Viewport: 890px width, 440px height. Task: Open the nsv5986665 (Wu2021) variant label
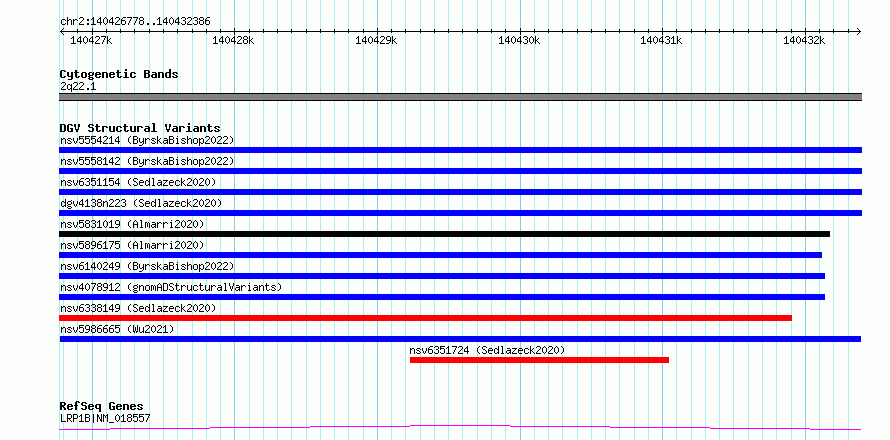(117, 329)
